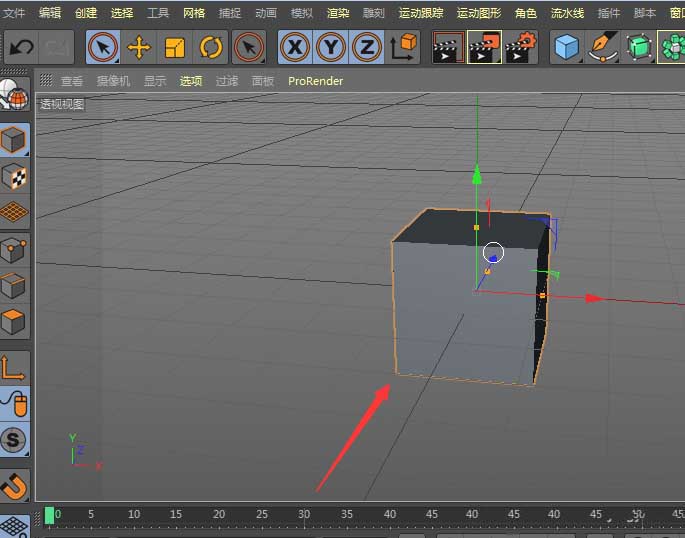This screenshot has width=685, height=538.
Task: Switch to Edges mode
Action: coord(14,286)
